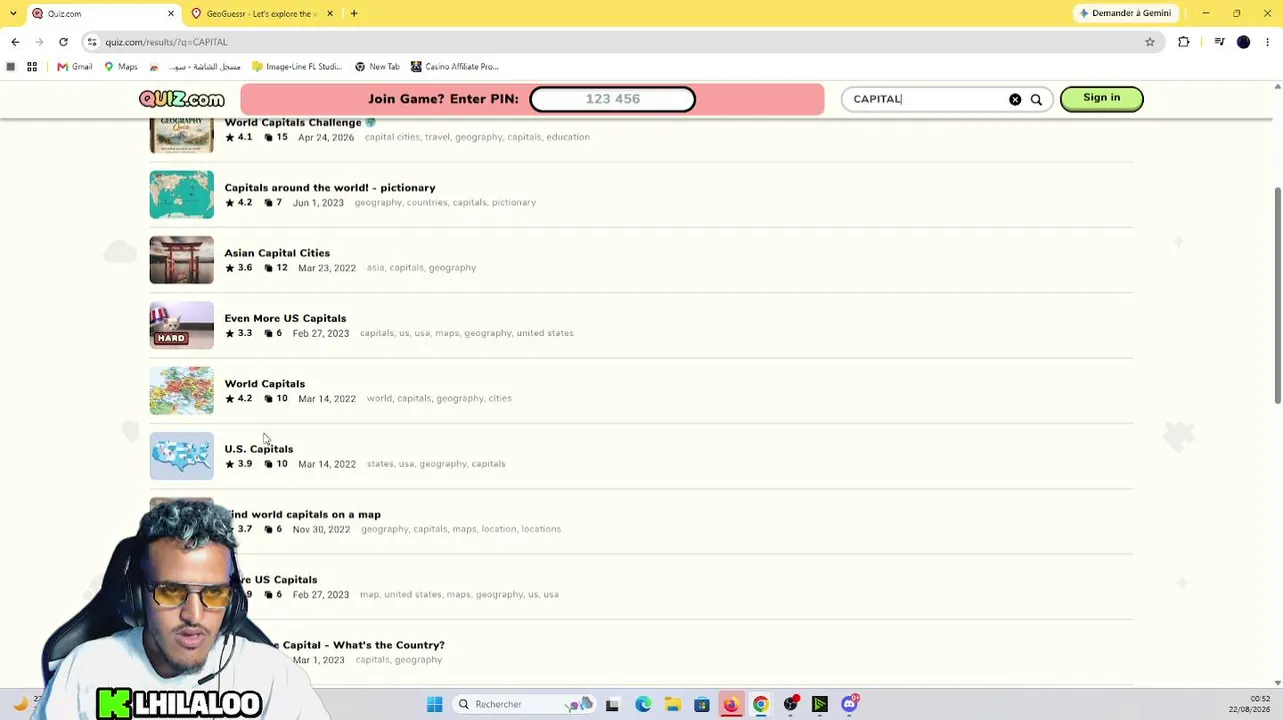The image size is (1283, 720).
Task: Open Microsoft Store from the taskbar
Action: 702,704
